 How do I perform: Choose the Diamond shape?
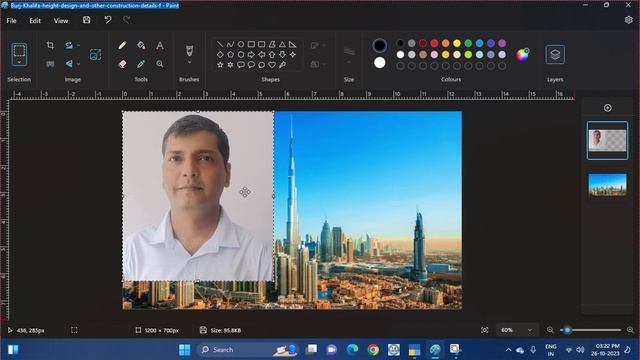(220, 54)
